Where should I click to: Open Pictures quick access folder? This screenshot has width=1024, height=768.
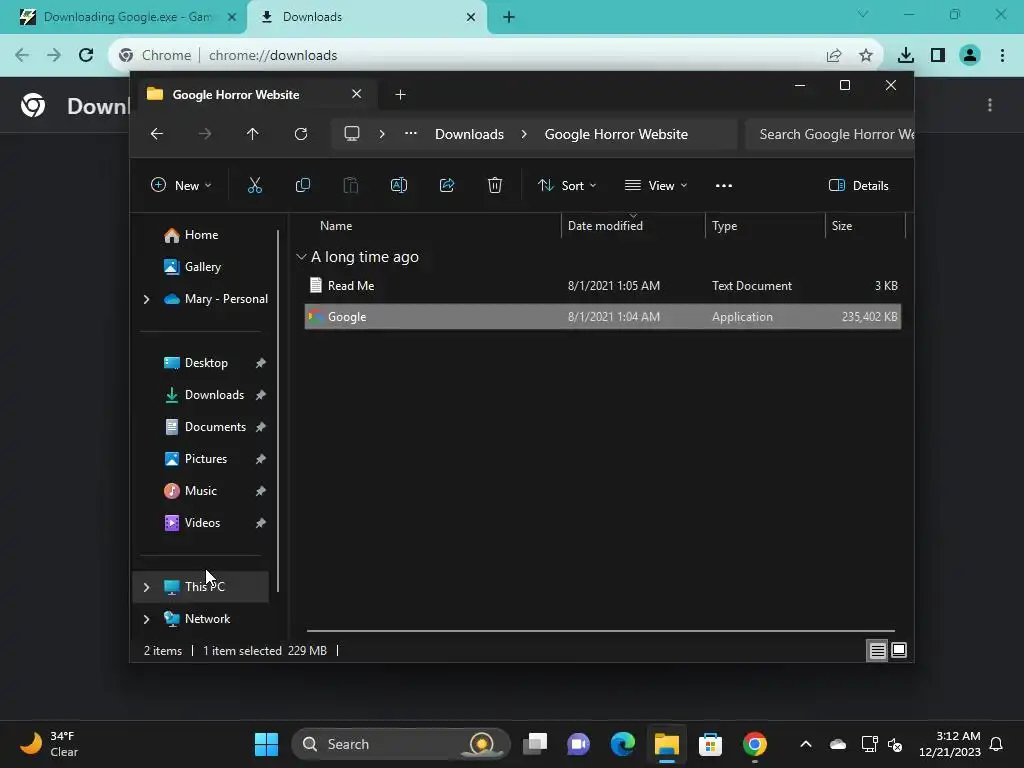(x=206, y=458)
